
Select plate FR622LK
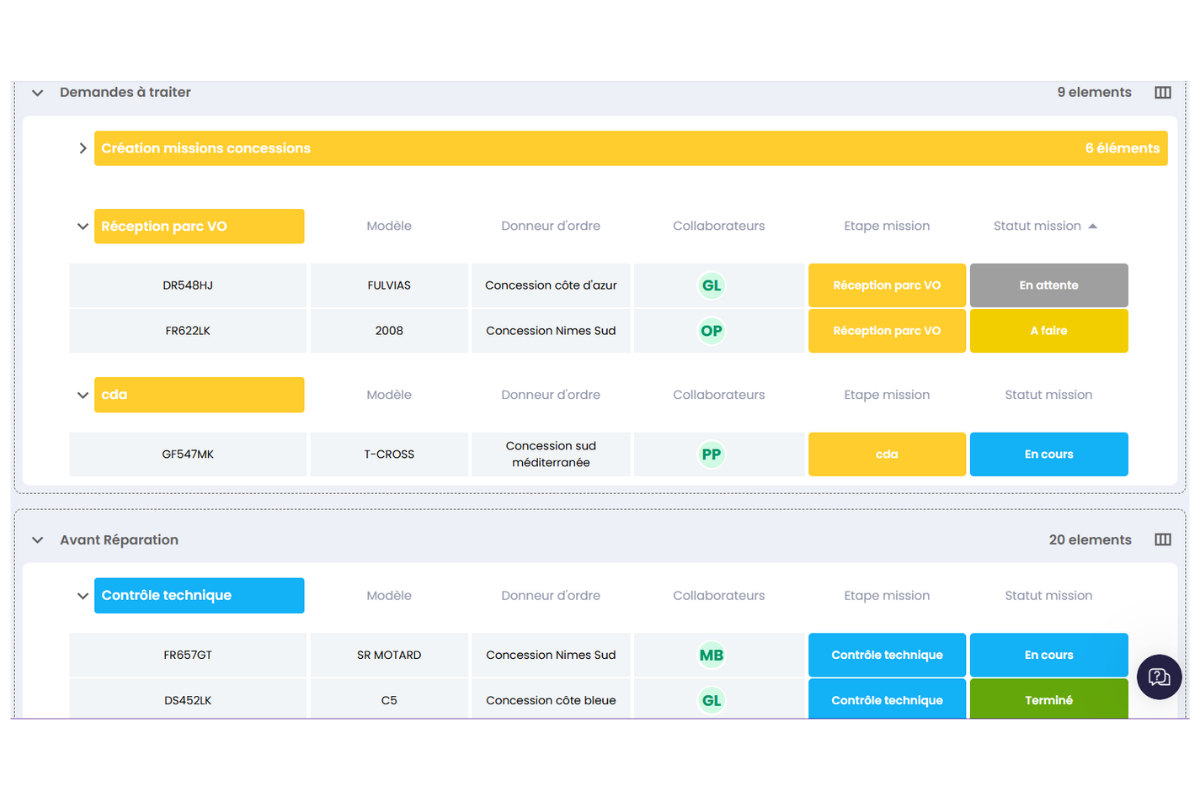[x=188, y=331]
